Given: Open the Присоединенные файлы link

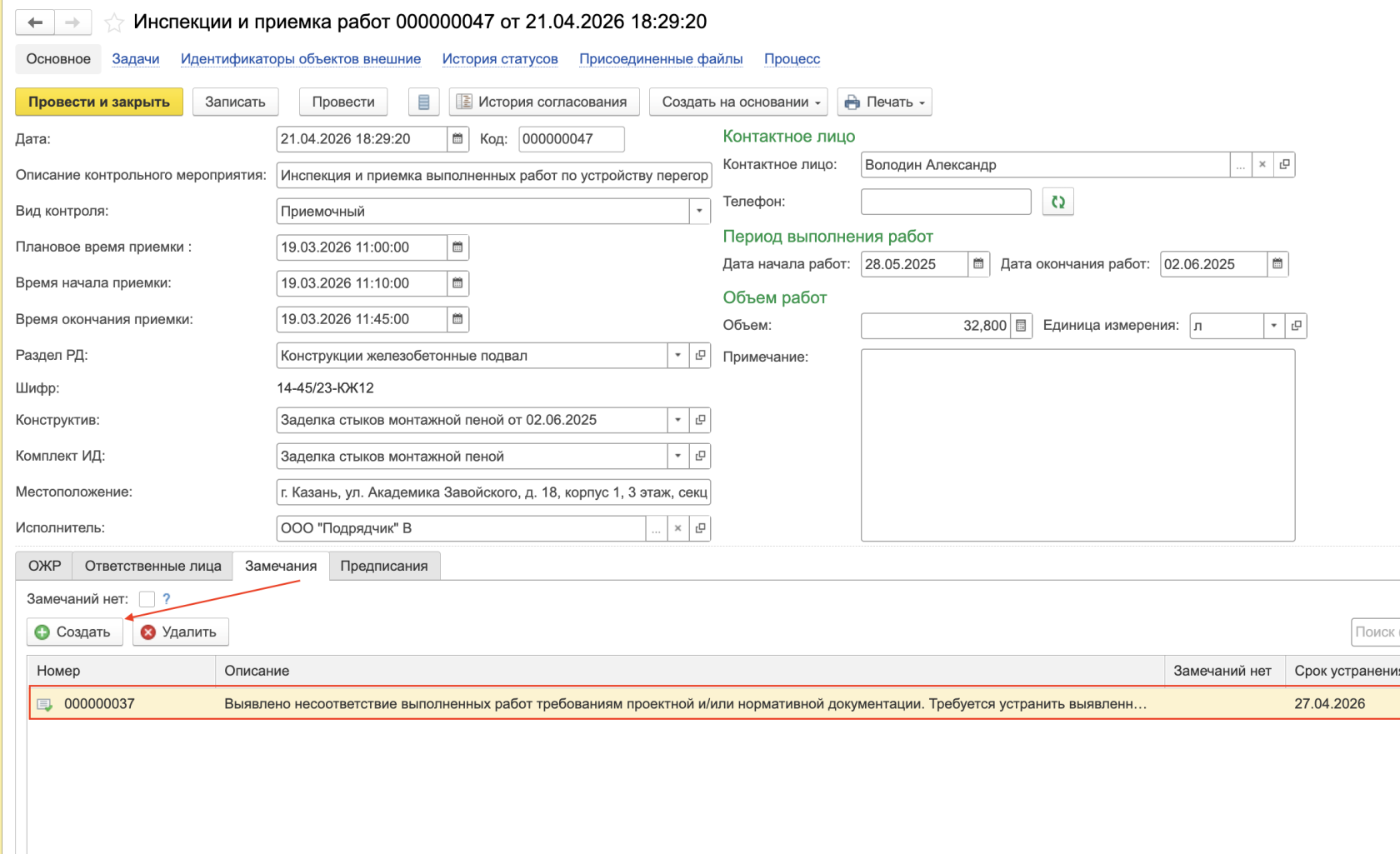Looking at the screenshot, I should click(x=661, y=59).
